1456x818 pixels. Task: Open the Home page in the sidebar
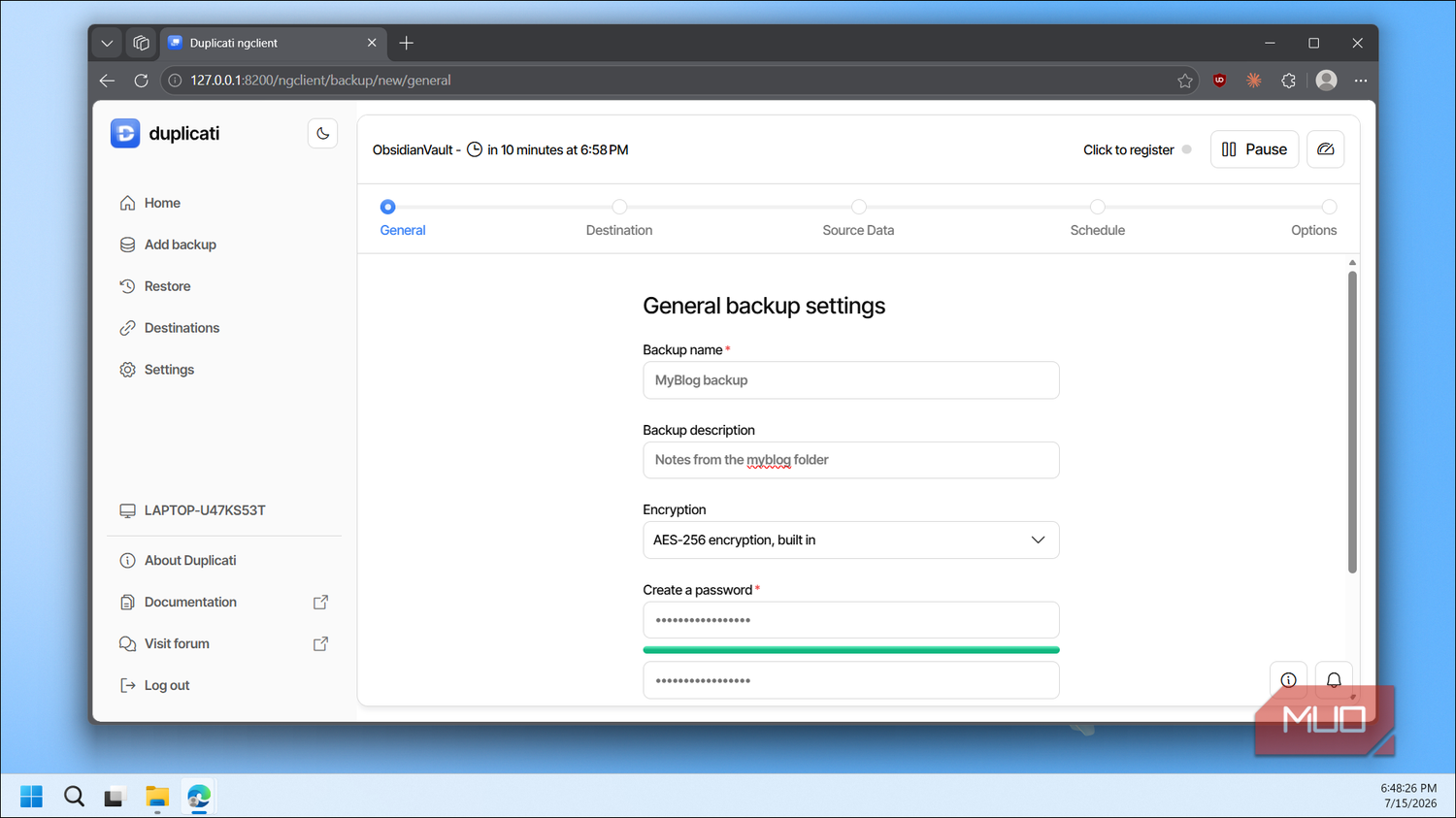pos(162,203)
